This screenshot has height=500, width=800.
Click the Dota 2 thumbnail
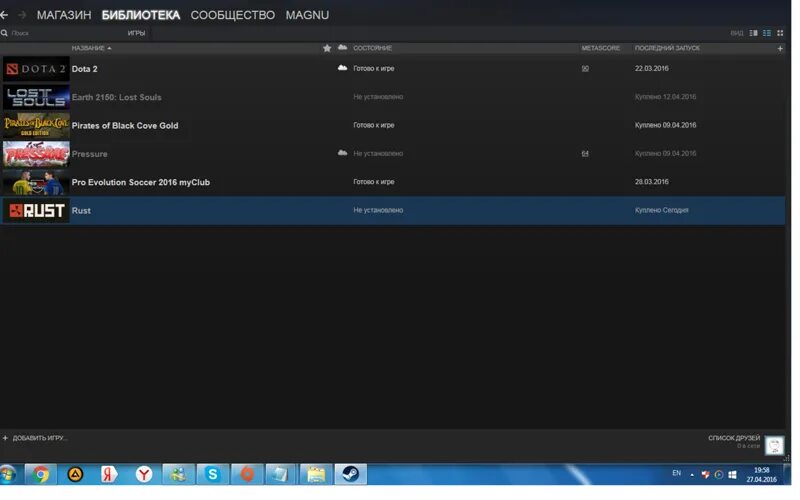(36, 69)
